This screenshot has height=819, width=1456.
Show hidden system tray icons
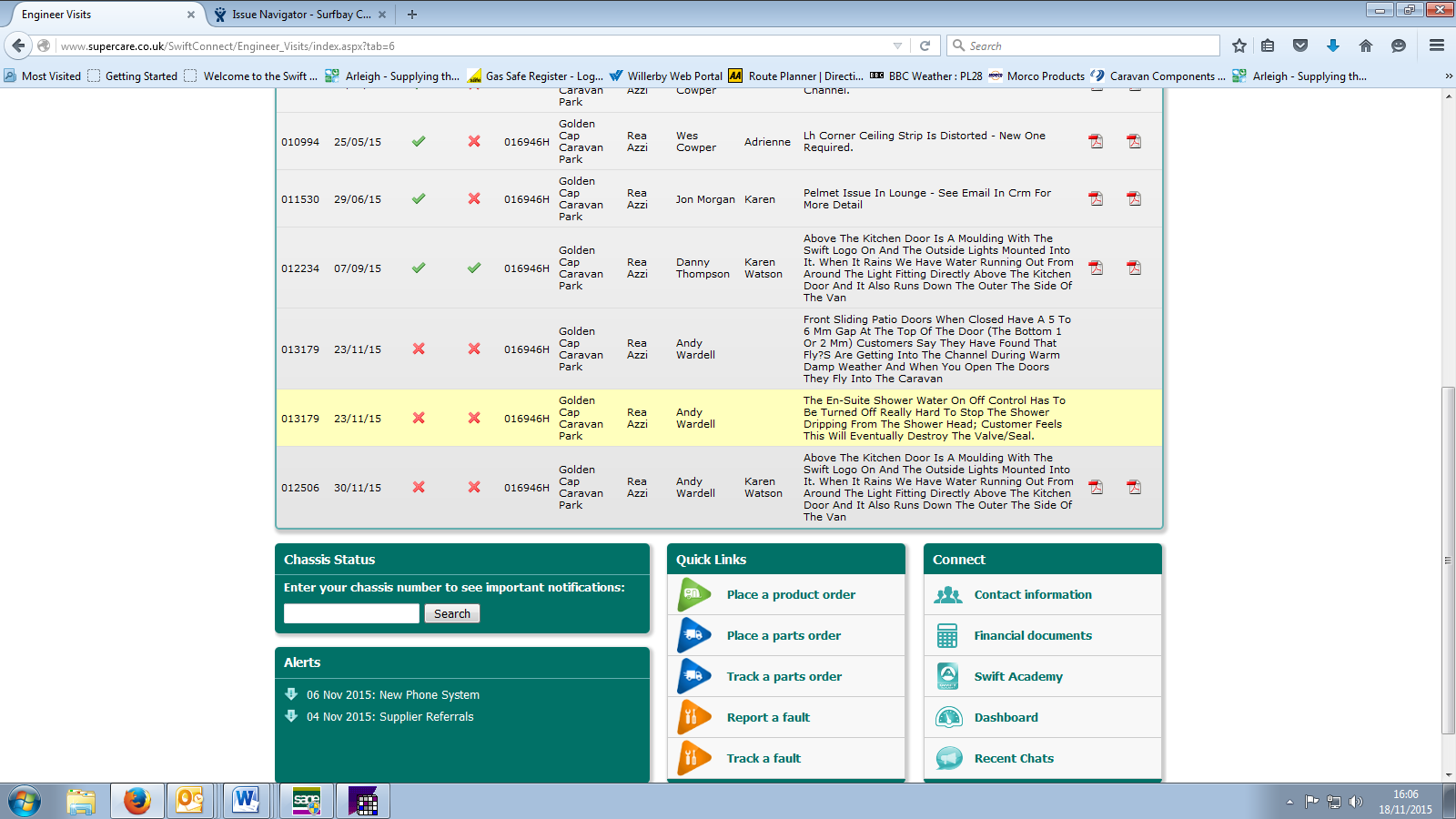1289,802
